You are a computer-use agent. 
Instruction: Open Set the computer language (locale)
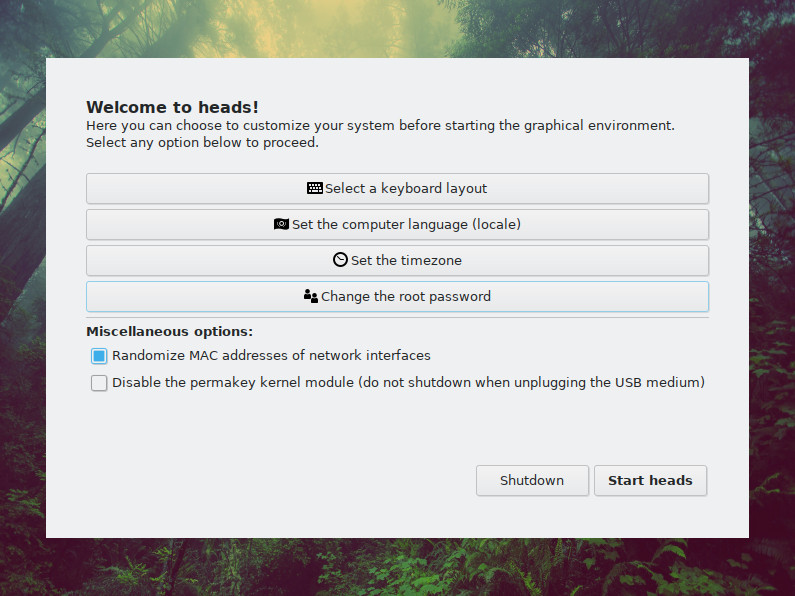tap(398, 225)
